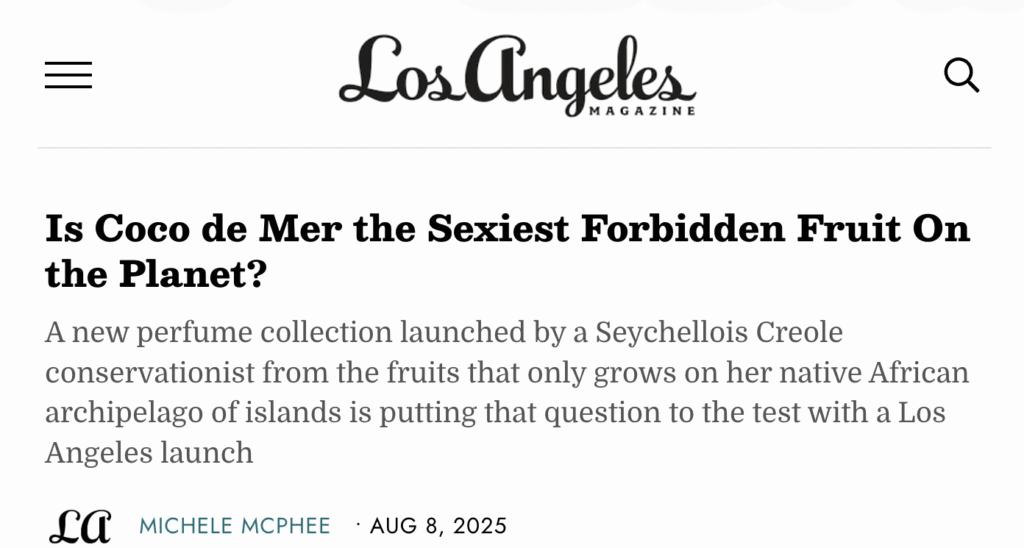Image resolution: width=1024 pixels, height=548 pixels.
Task: Go home via Los Angeles Magazine logo
Action: [517, 76]
